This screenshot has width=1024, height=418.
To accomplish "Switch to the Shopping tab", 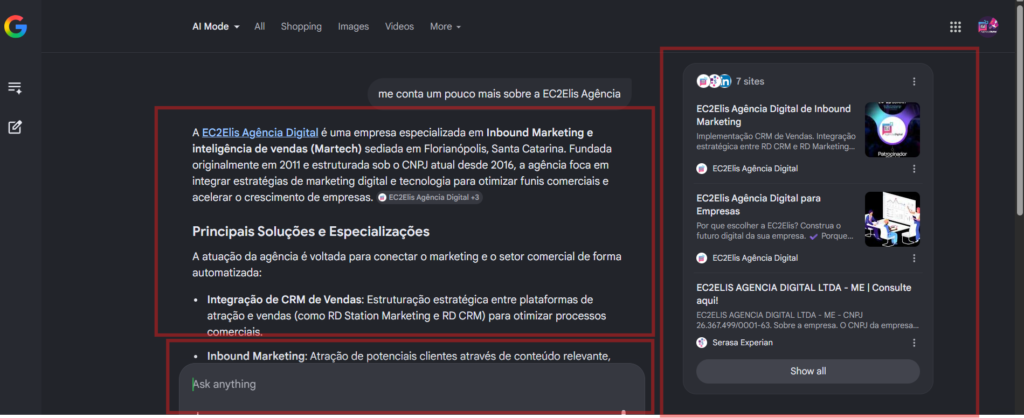I will [x=301, y=27].
